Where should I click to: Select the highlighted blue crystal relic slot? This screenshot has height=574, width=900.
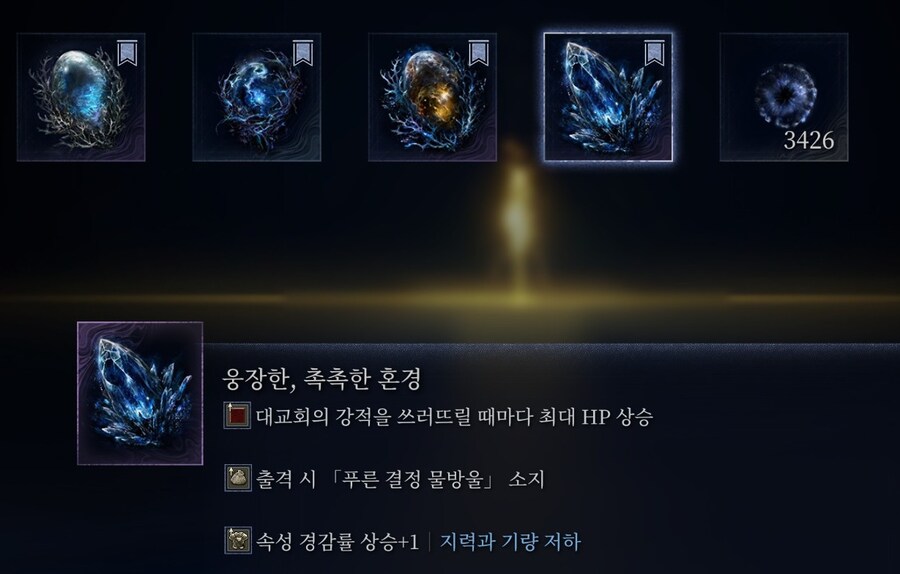(608, 97)
